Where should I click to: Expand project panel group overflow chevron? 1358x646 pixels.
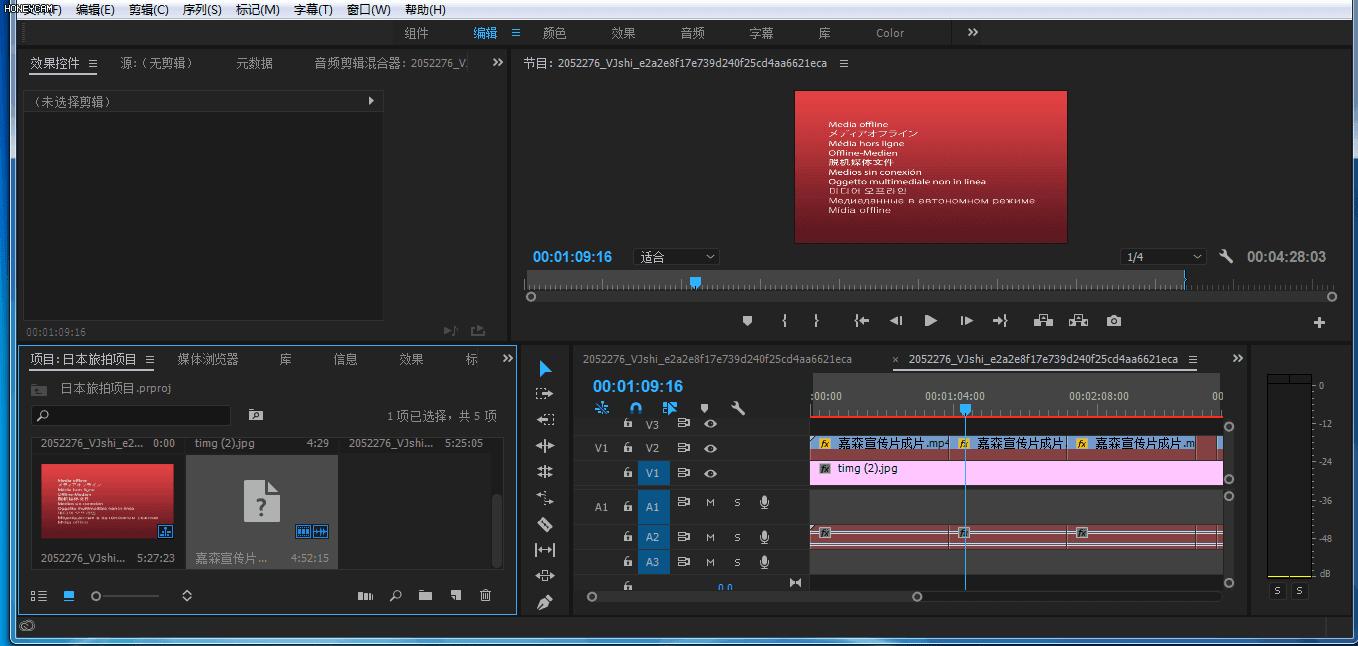[x=506, y=358]
